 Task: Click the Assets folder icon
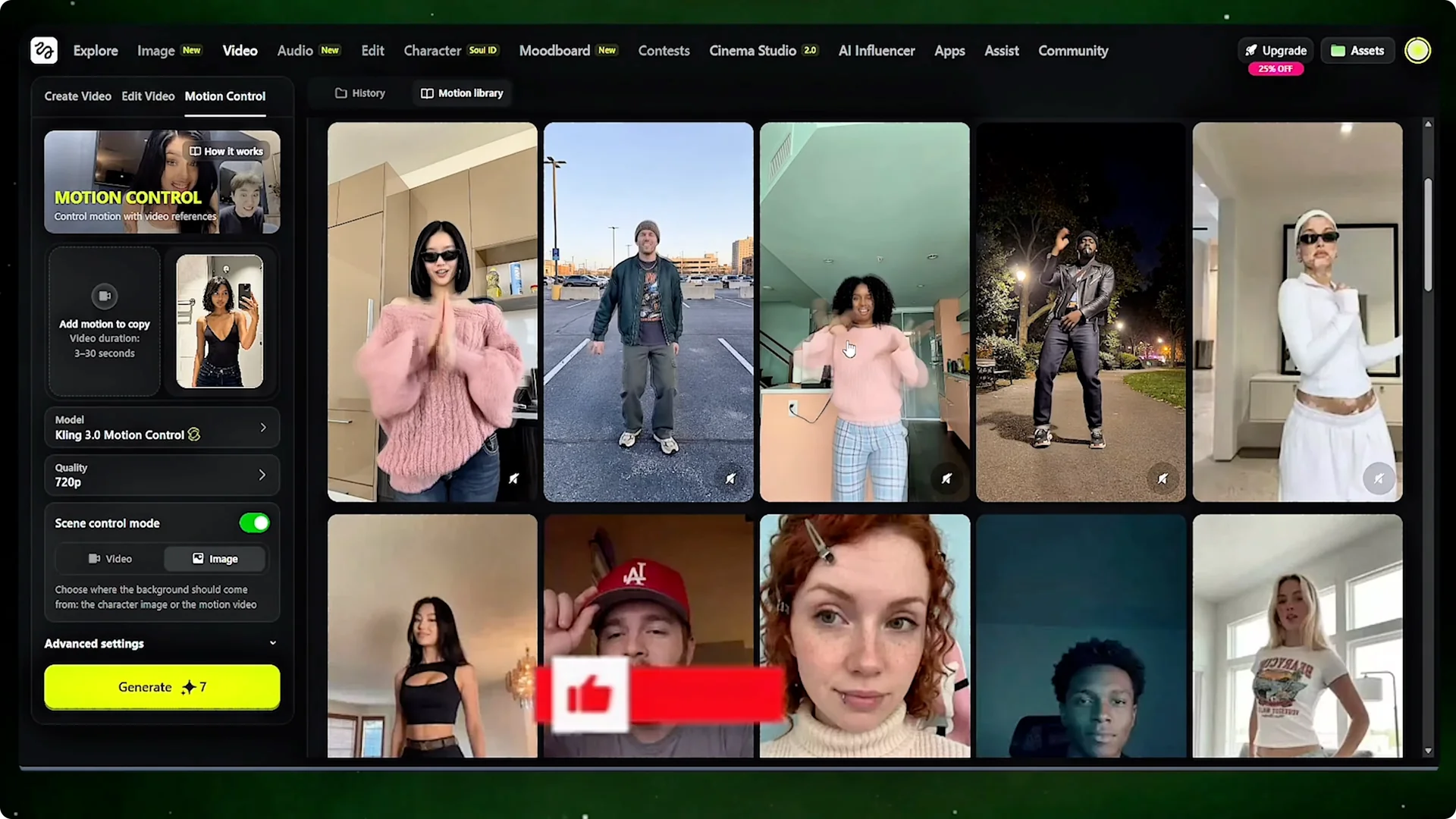coord(1339,50)
